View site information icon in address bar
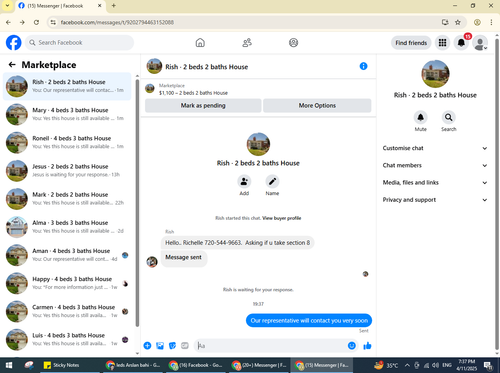Viewport: 500px width, 373px height. [x=53, y=22]
